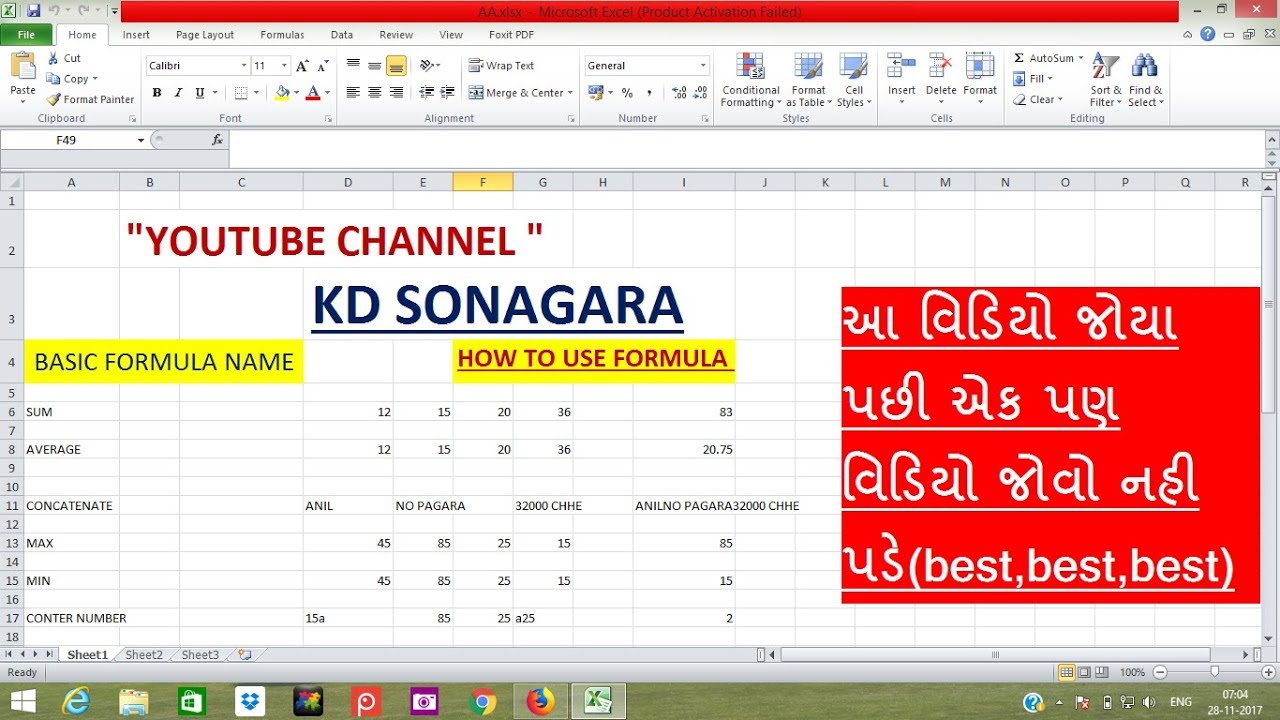Click Decrease Indent icon
The image size is (1280, 720).
(x=427, y=93)
